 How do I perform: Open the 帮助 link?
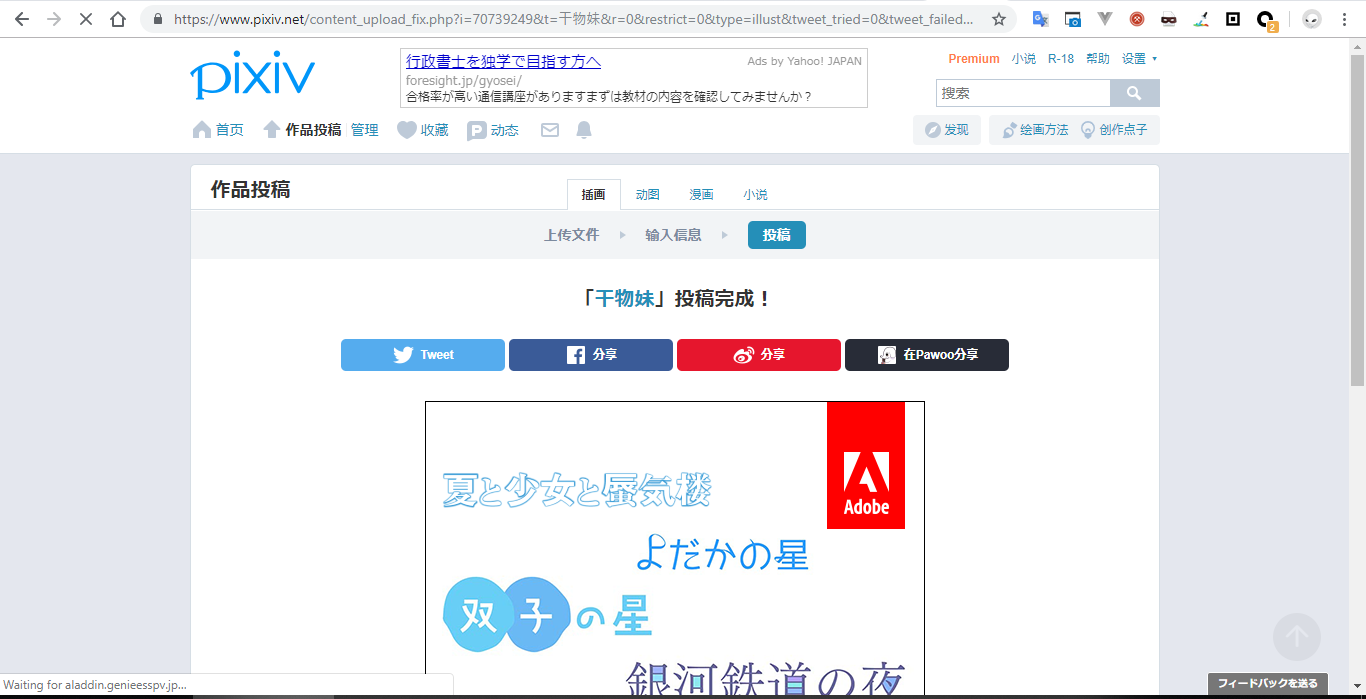pyautogui.click(x=1098, y=59)
